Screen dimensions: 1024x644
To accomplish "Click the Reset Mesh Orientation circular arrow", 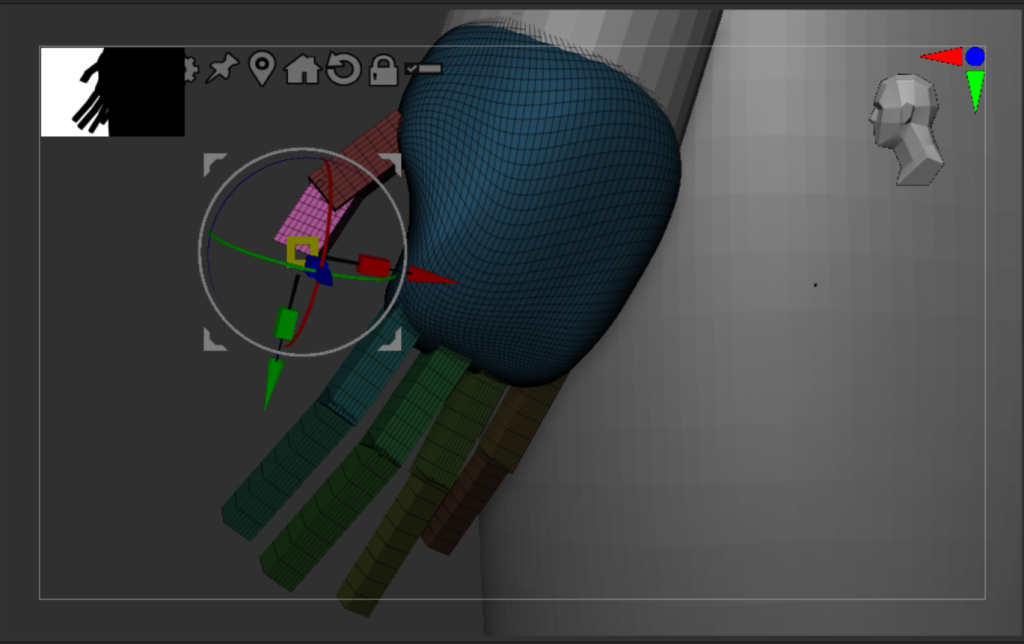I will point(343,69).
